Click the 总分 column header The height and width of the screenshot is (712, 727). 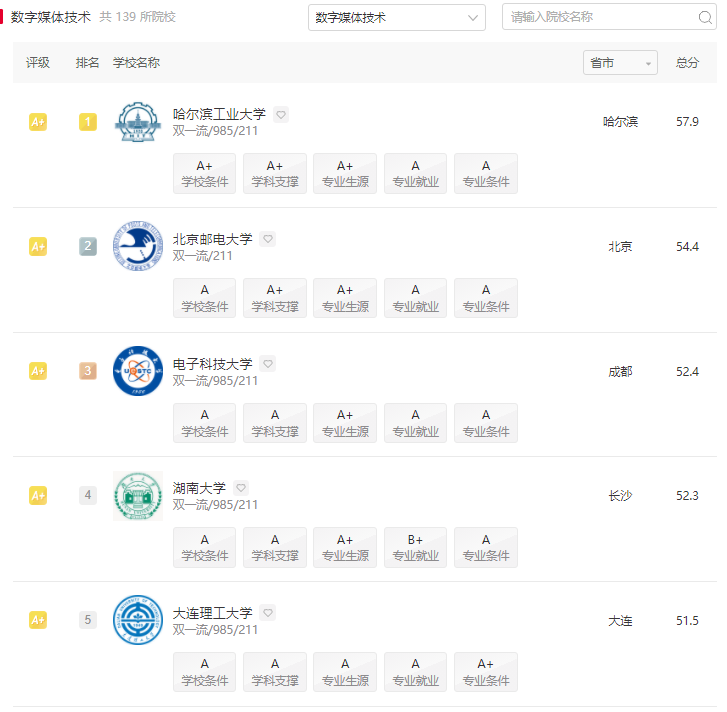(x=687, y=63)
